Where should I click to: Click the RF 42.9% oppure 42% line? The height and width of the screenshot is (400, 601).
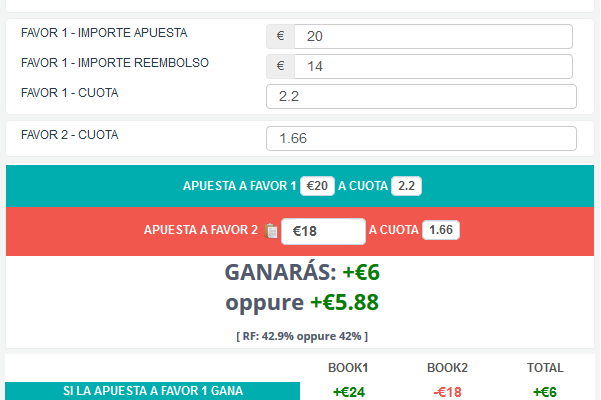click(302, 336)
